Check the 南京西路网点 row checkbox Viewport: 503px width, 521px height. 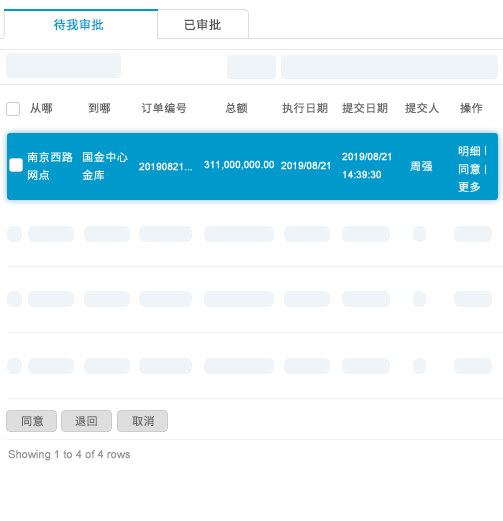(16, 165)
